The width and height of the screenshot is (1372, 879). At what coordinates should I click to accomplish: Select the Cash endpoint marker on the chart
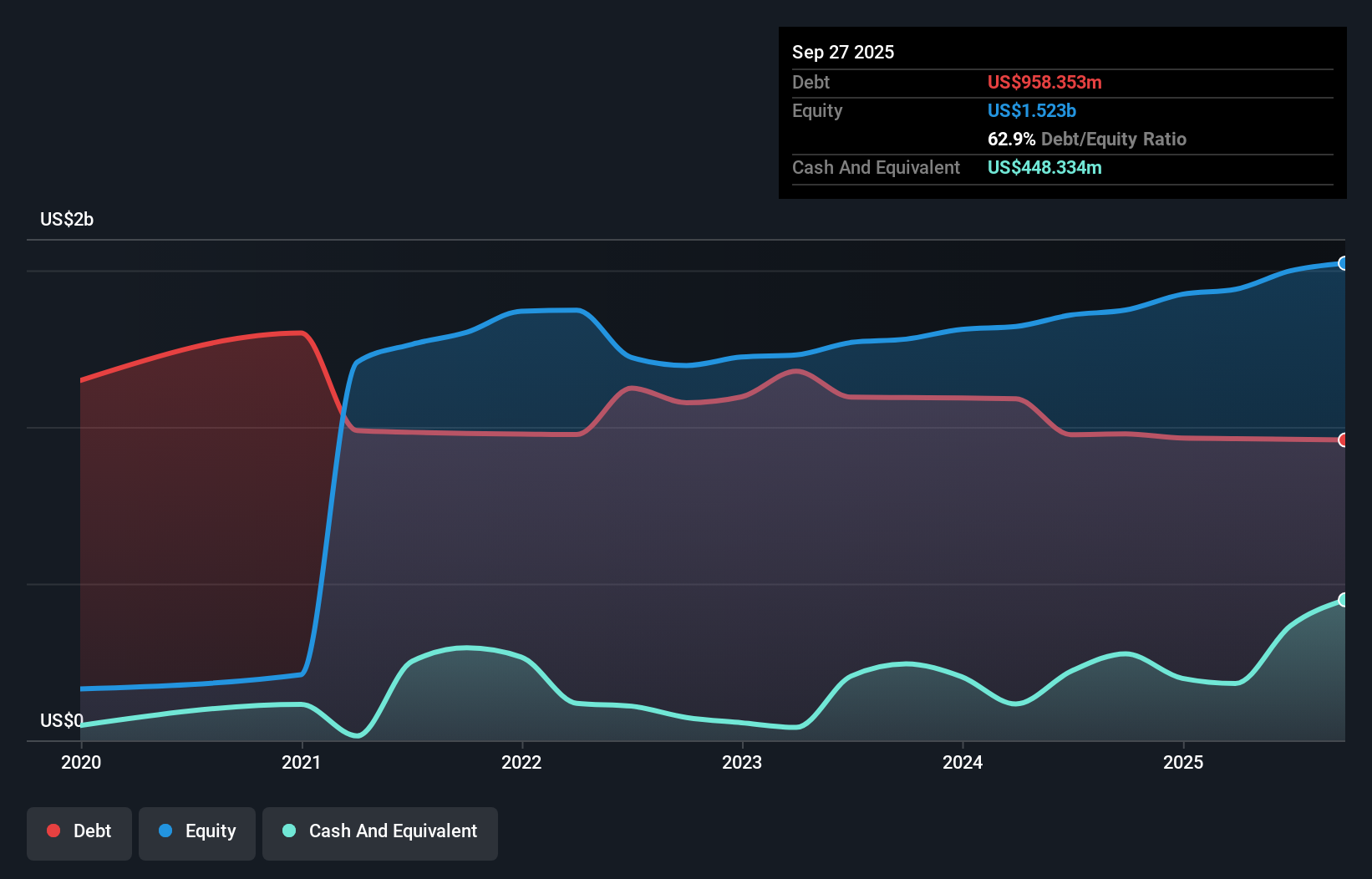pyautogui.click(x=1342, y=599)
